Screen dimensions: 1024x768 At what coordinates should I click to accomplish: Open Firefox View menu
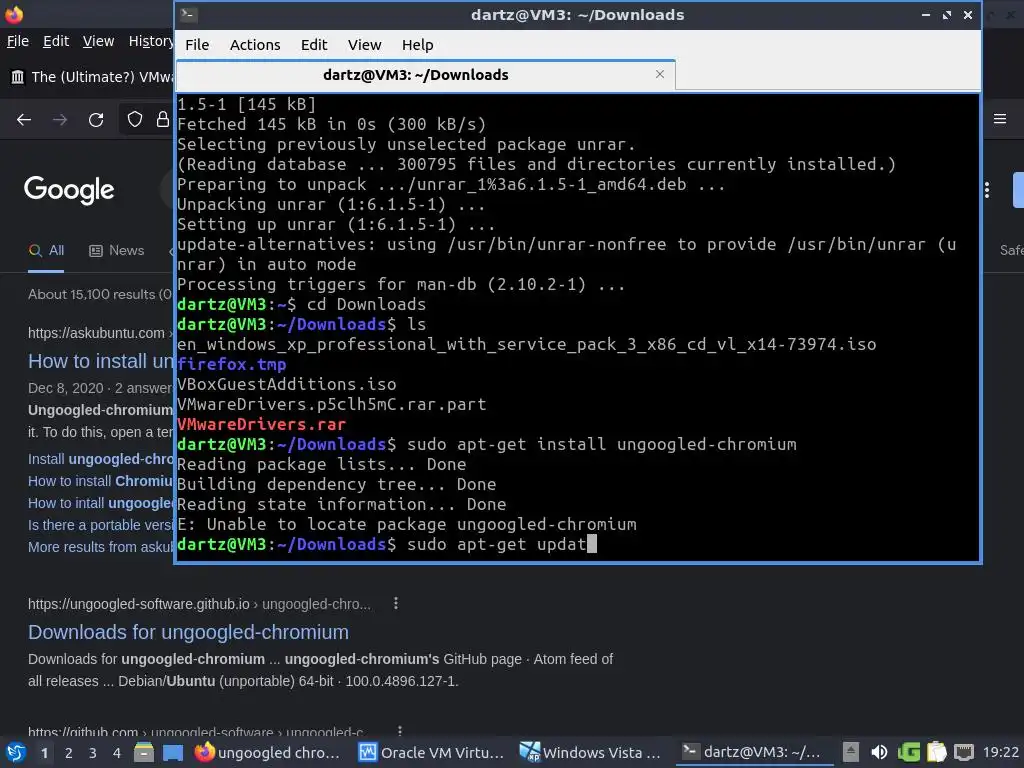pyautogui.click(x=98, y=41)
